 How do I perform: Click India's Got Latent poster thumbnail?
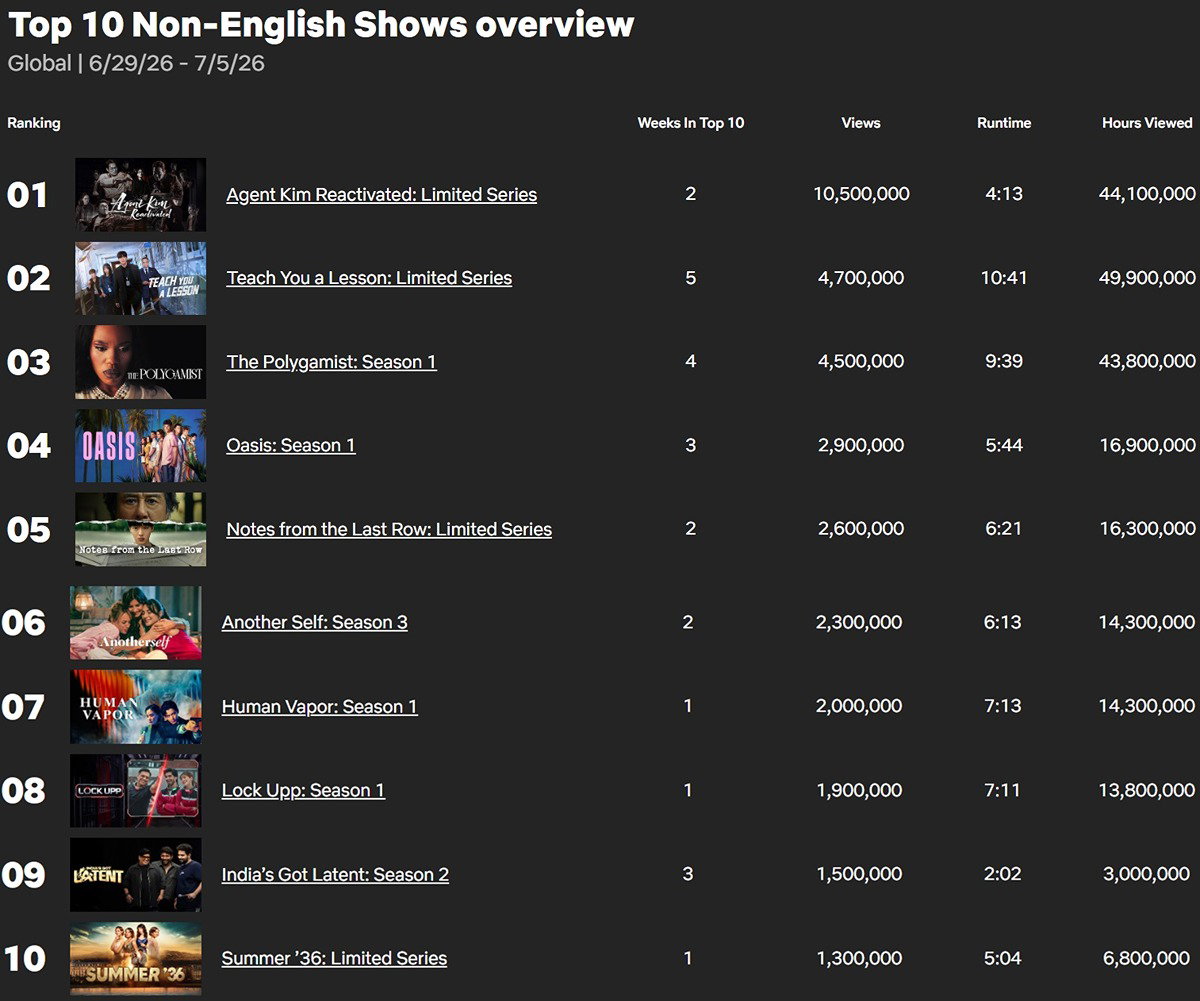point(136,874)
